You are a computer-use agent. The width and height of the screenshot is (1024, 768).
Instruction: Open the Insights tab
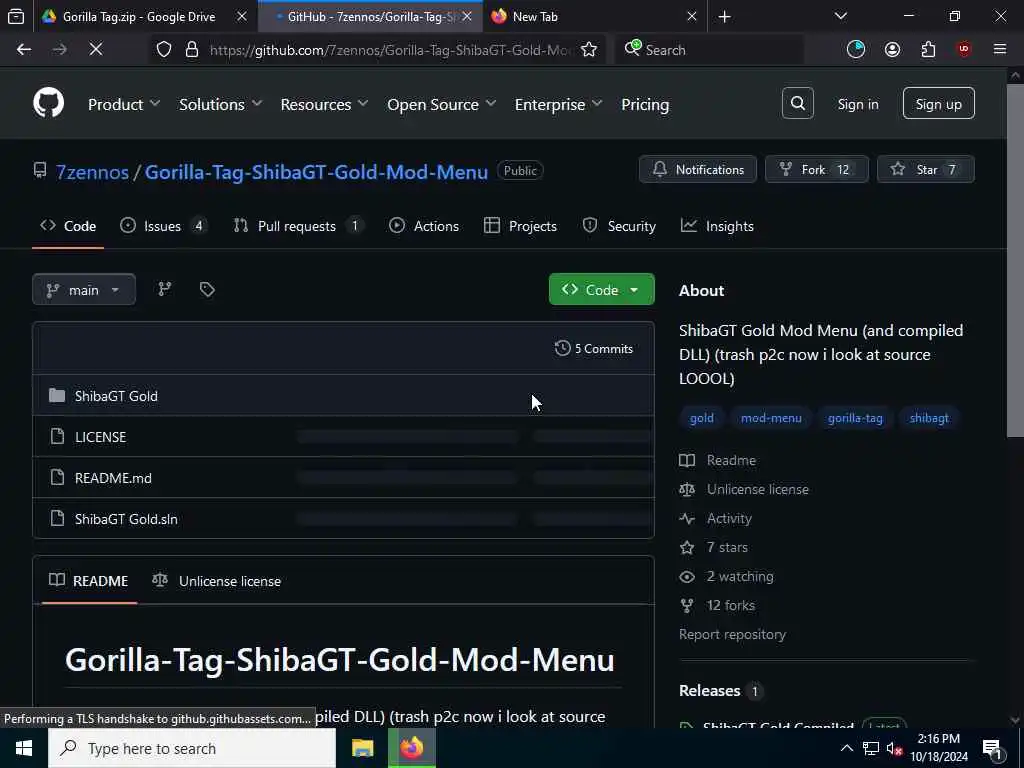pos(717,226)
